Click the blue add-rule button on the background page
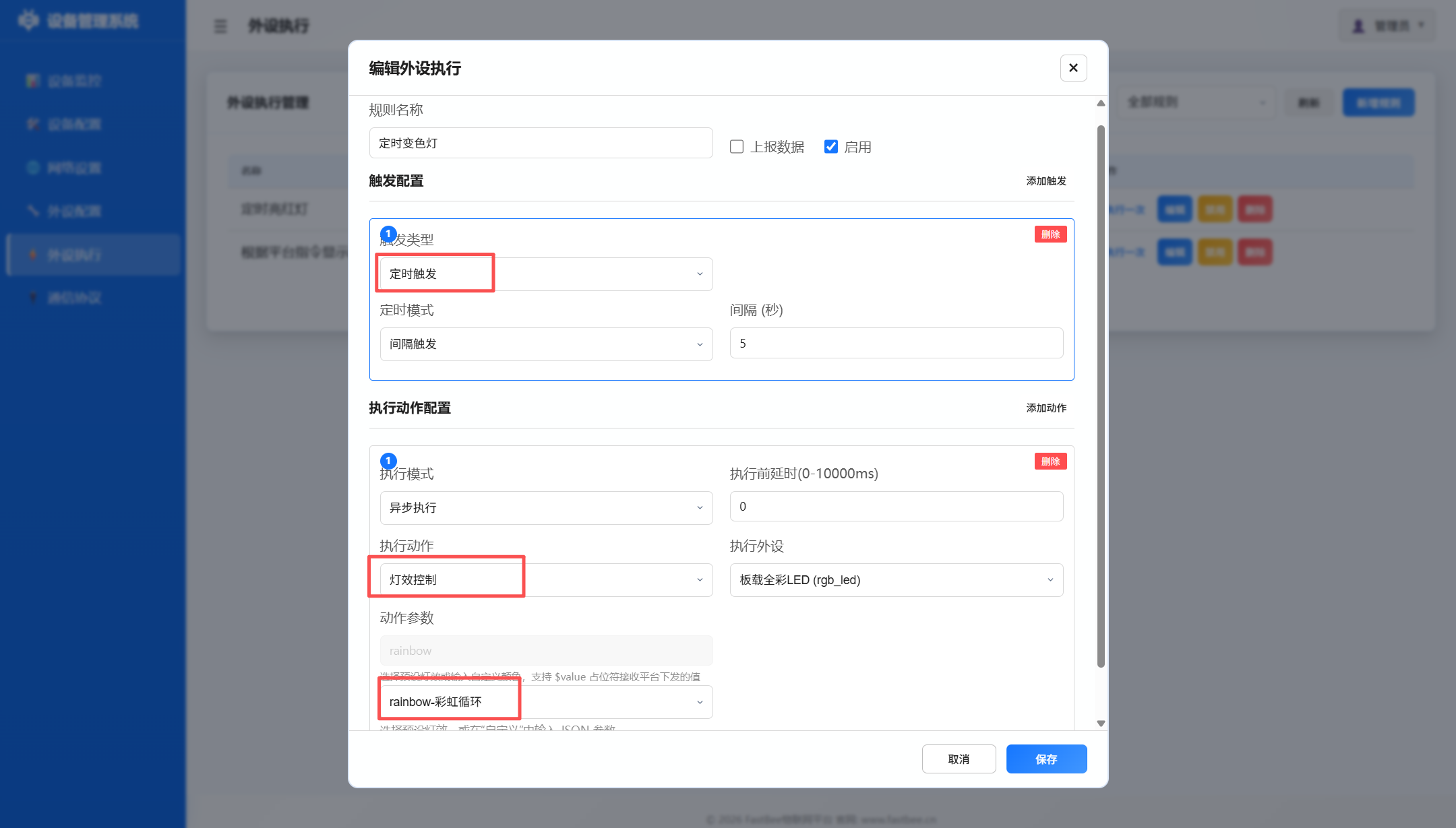 (1378, 102)
